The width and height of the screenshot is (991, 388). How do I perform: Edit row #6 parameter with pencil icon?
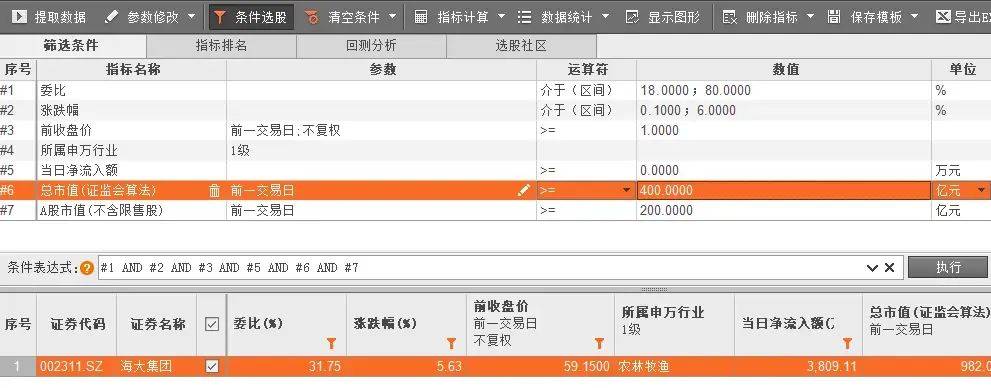[523, 190]
